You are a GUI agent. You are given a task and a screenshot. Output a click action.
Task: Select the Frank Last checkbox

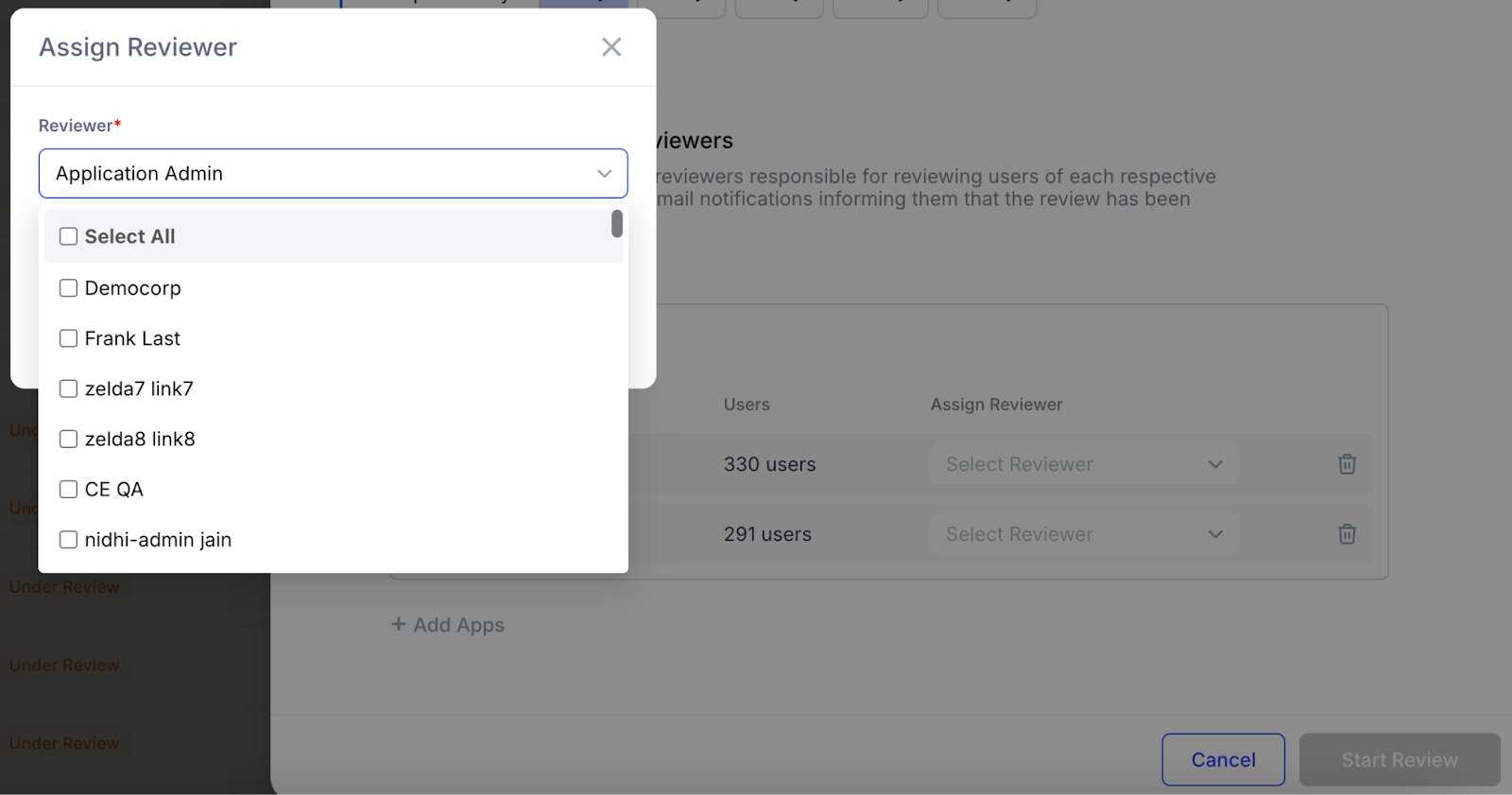pyautogui.click(x=68, y=338)
